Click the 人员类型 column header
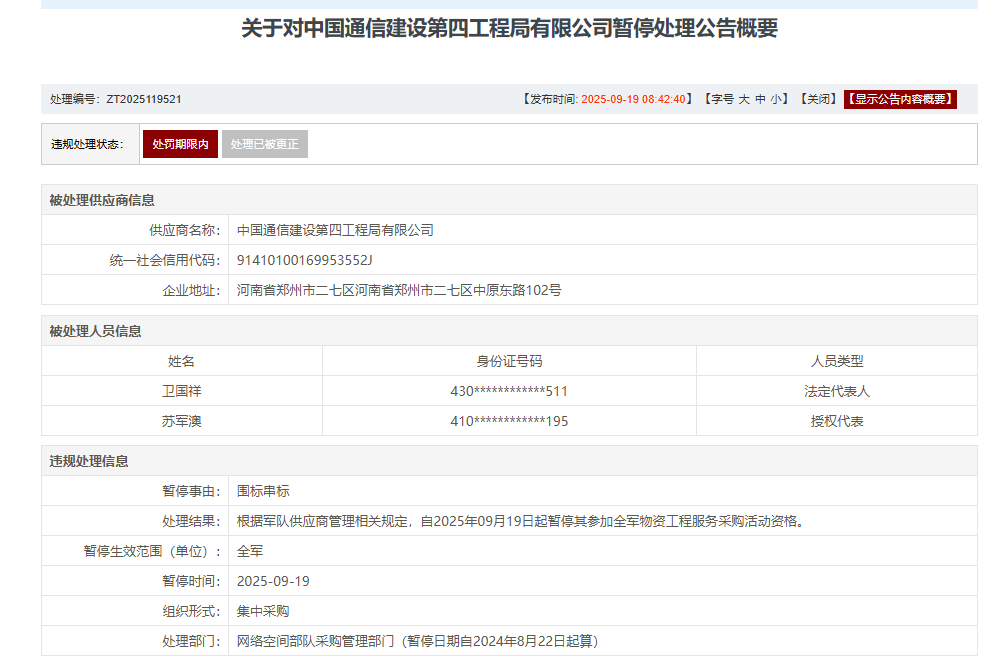Image resolution: width=998 pixels, height=662 pixels. point(837,361)
